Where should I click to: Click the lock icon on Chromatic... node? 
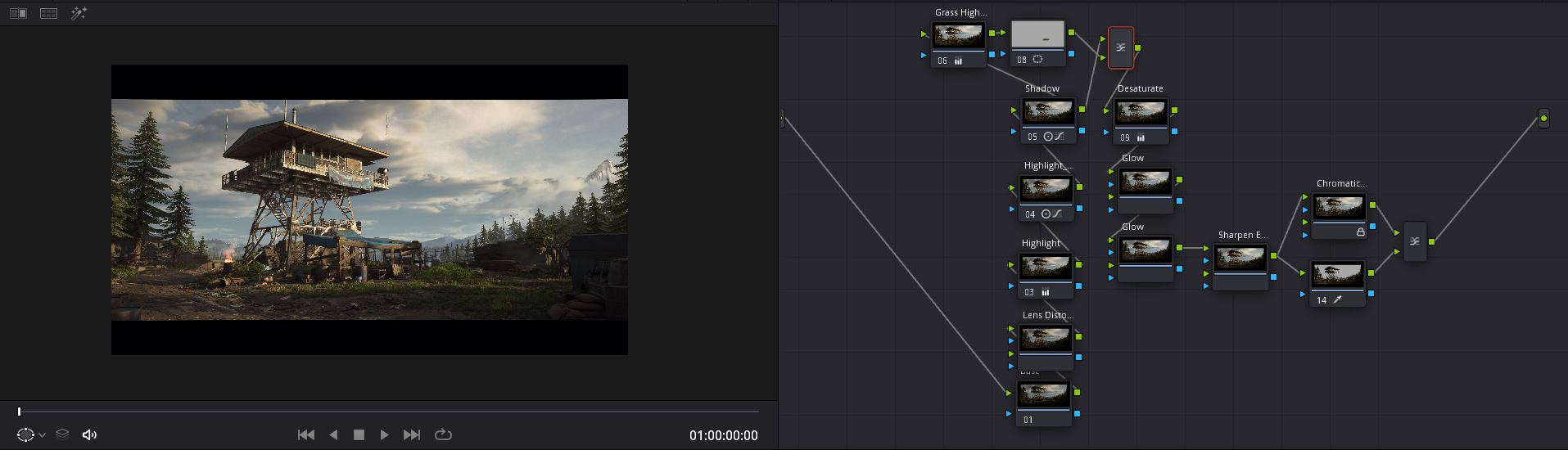point(1360,232)
